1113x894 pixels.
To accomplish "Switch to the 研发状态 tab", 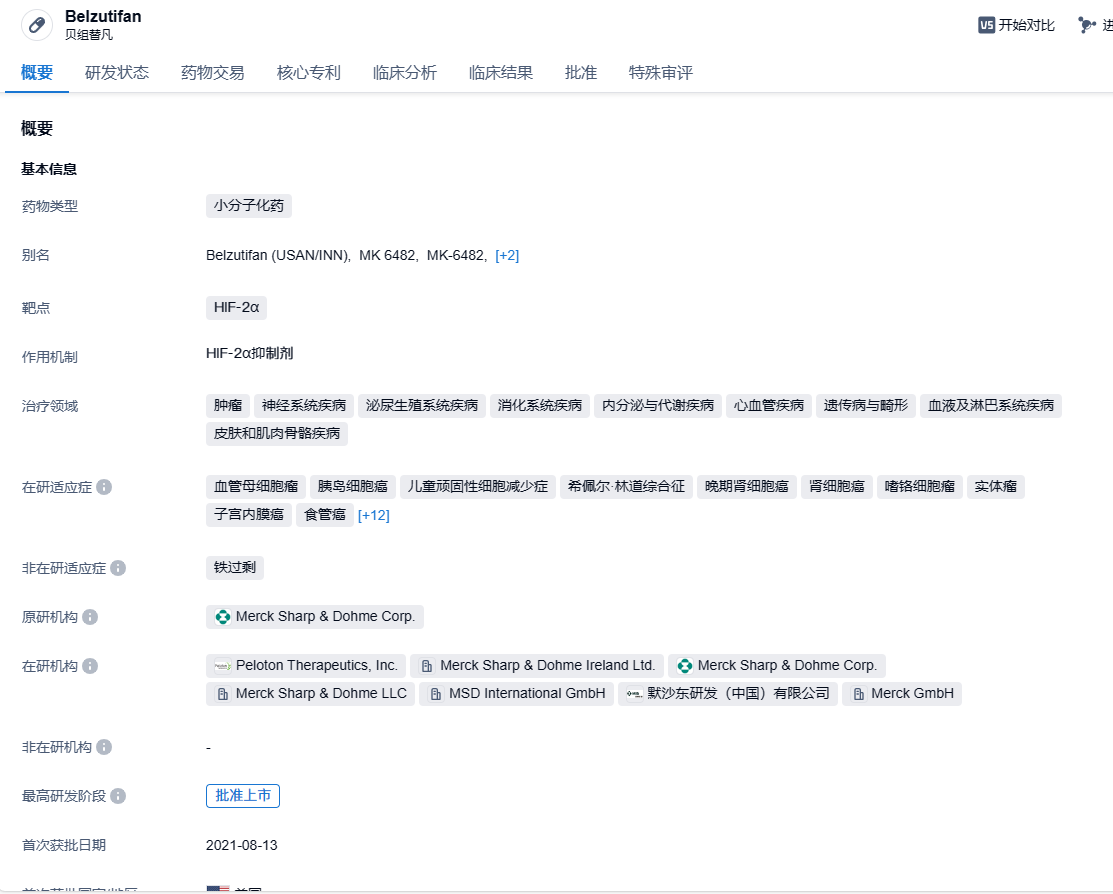I will (x=117, y=72).
